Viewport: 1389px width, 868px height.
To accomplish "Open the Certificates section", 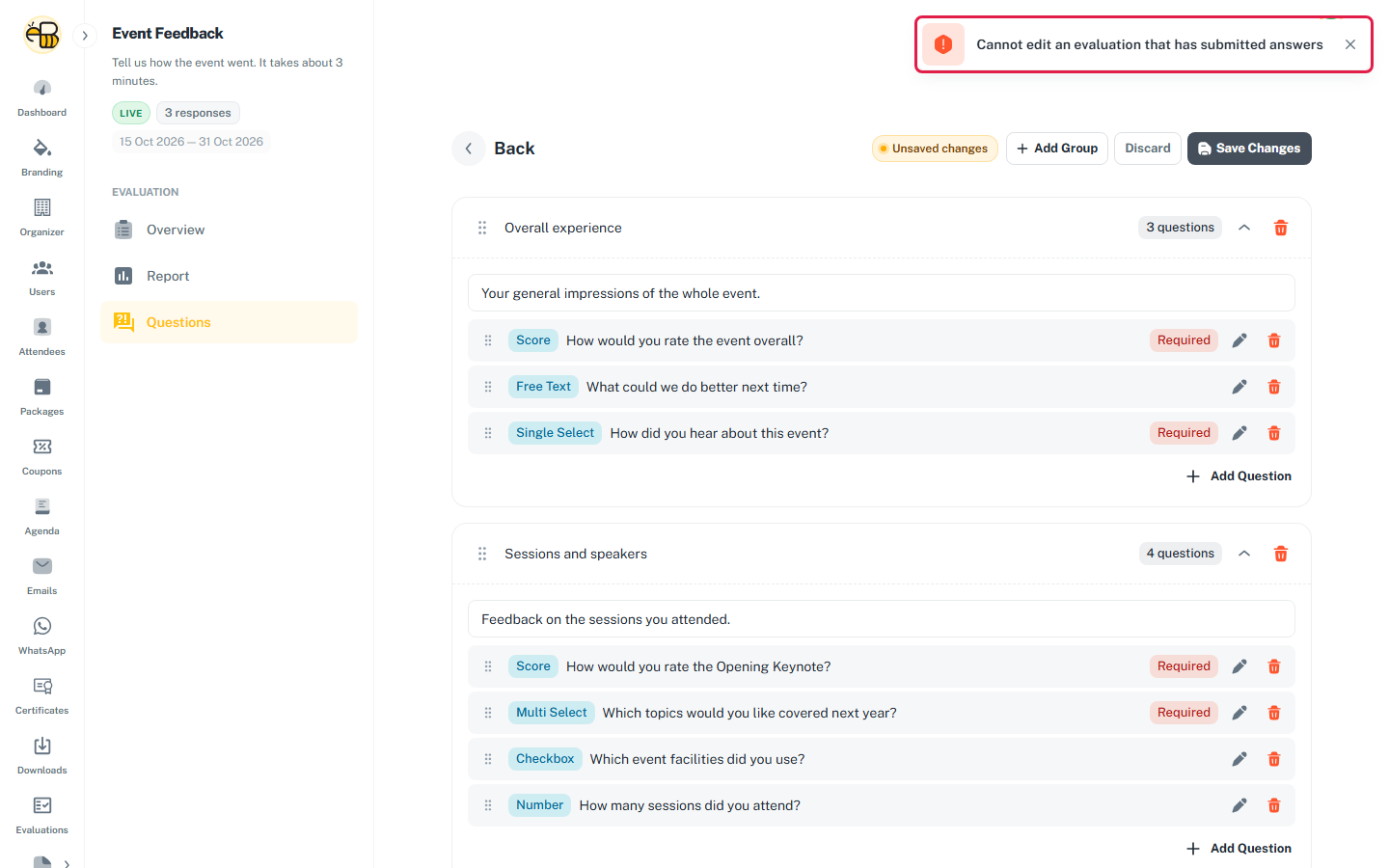I will (x=41, y=696).
